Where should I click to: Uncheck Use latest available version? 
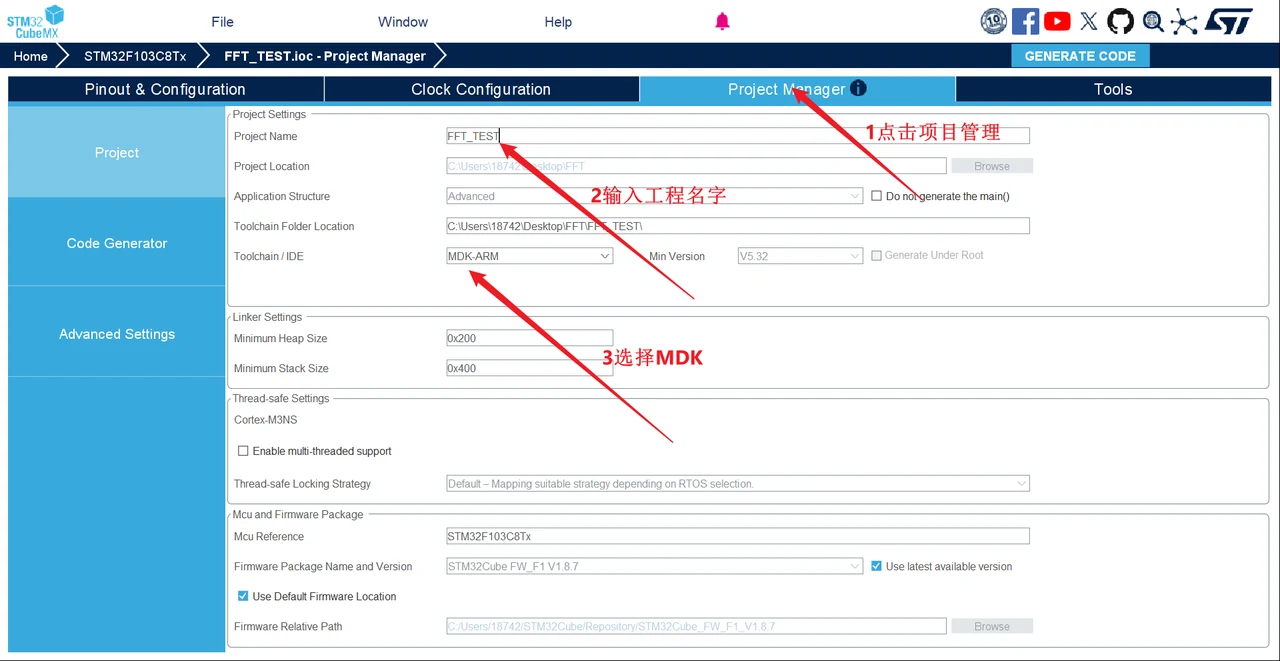877,566
